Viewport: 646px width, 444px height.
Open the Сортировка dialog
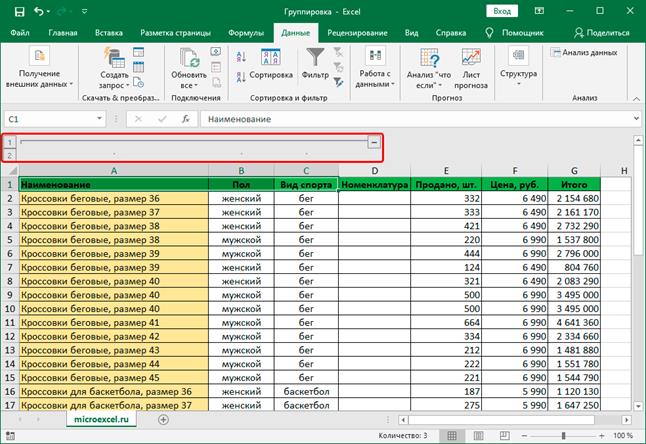[271, 64]
